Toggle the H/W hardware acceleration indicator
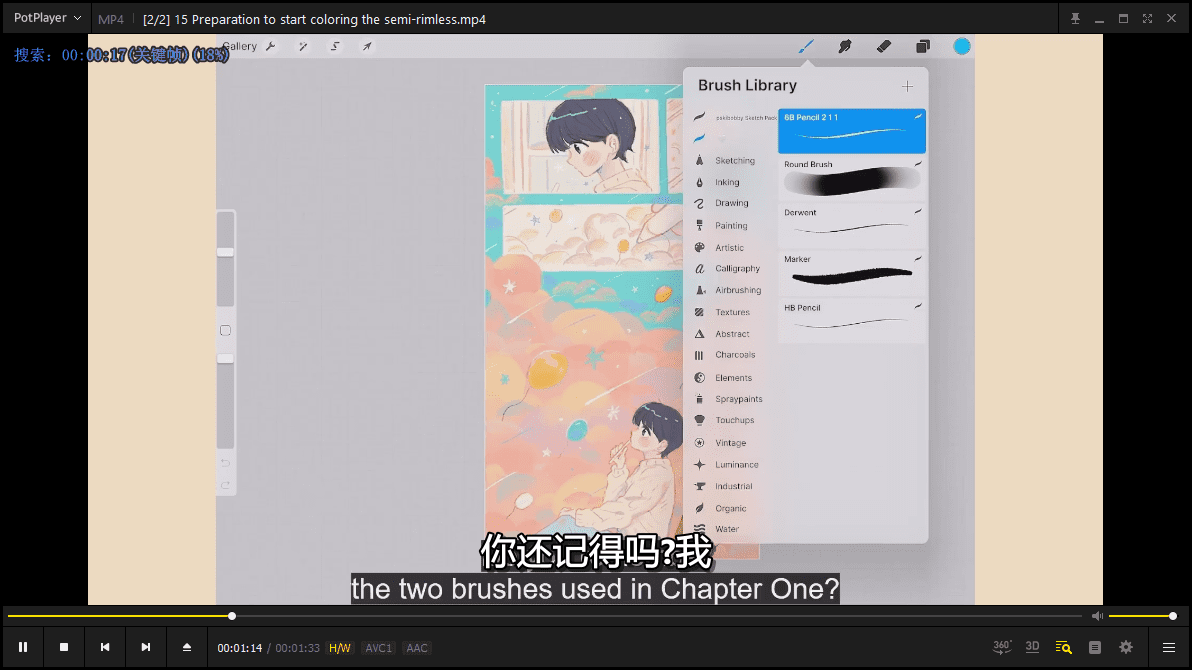 (340, 648)
